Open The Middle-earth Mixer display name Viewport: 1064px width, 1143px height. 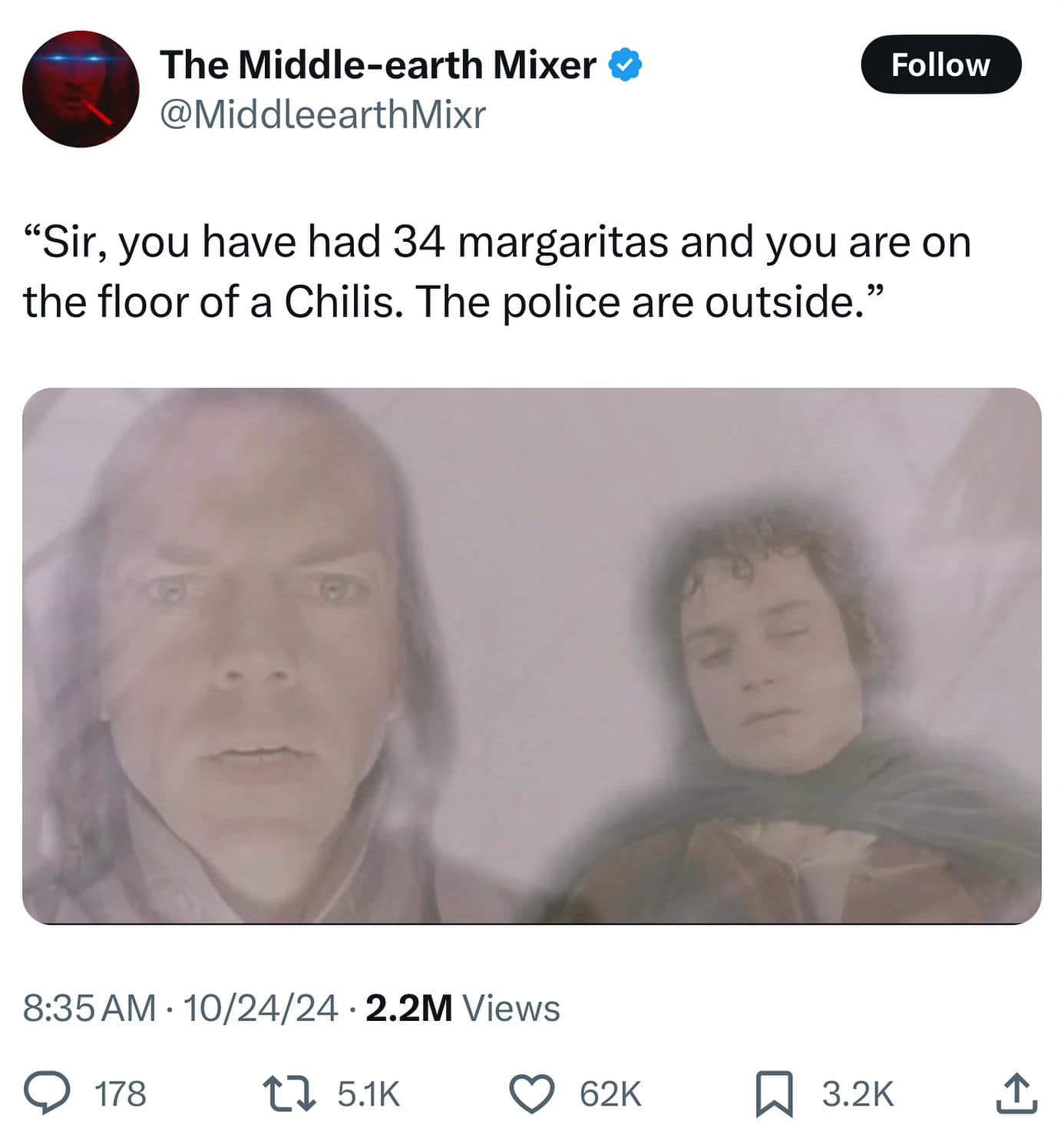pyautogui.click(x=378, y=65)
